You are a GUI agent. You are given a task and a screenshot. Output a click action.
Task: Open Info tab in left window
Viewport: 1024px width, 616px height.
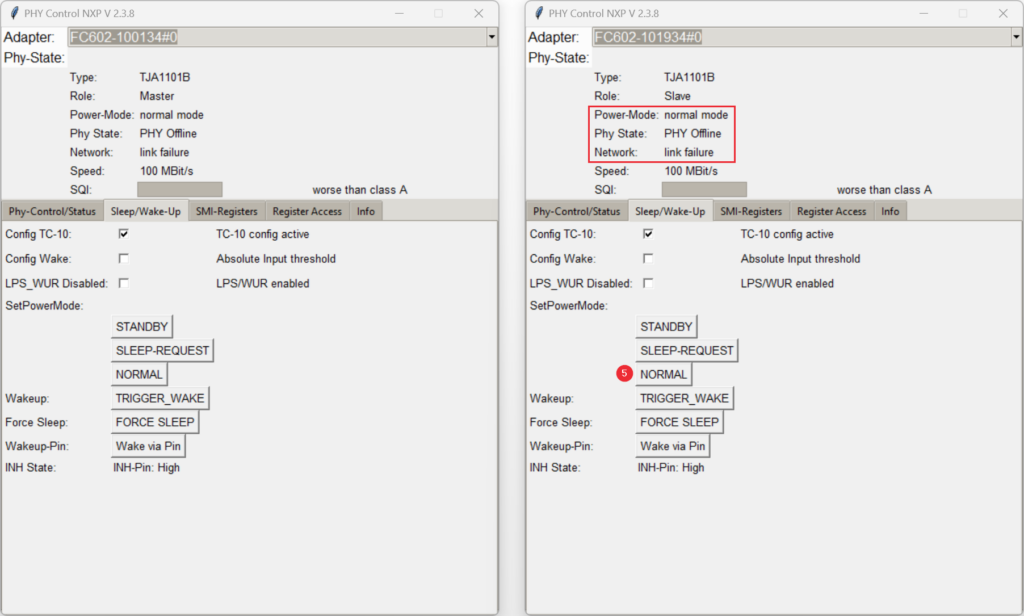tap(366, 211)
